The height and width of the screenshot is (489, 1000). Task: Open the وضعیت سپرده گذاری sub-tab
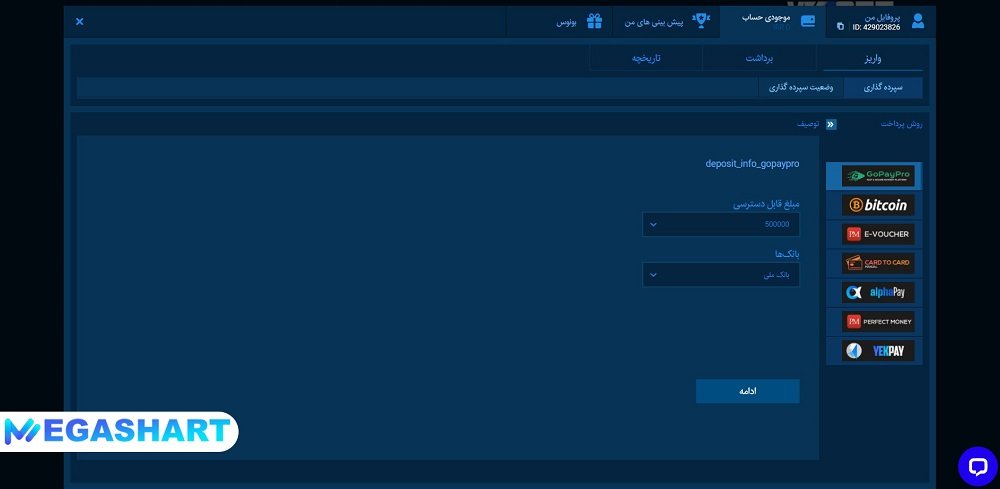pos(801,88)
